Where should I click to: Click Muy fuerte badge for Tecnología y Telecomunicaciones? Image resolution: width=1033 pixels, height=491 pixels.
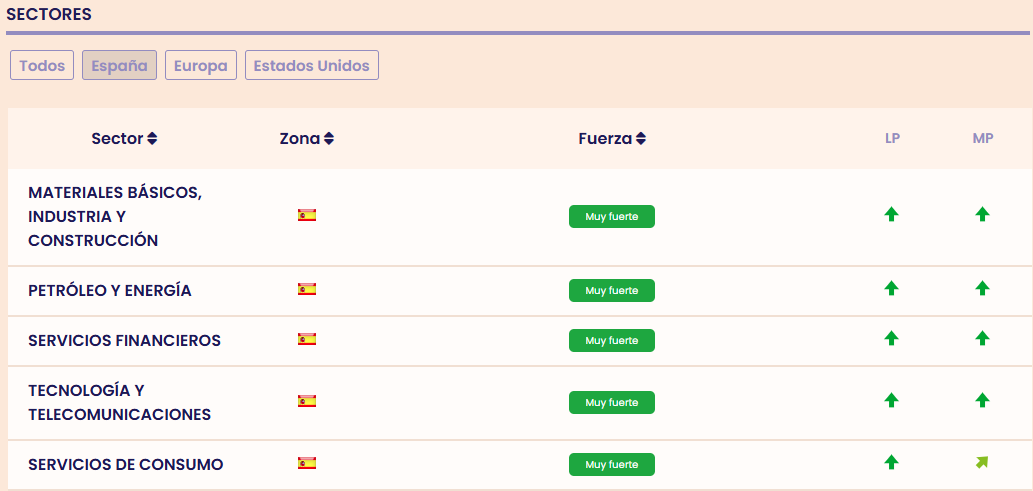(611, 402)
